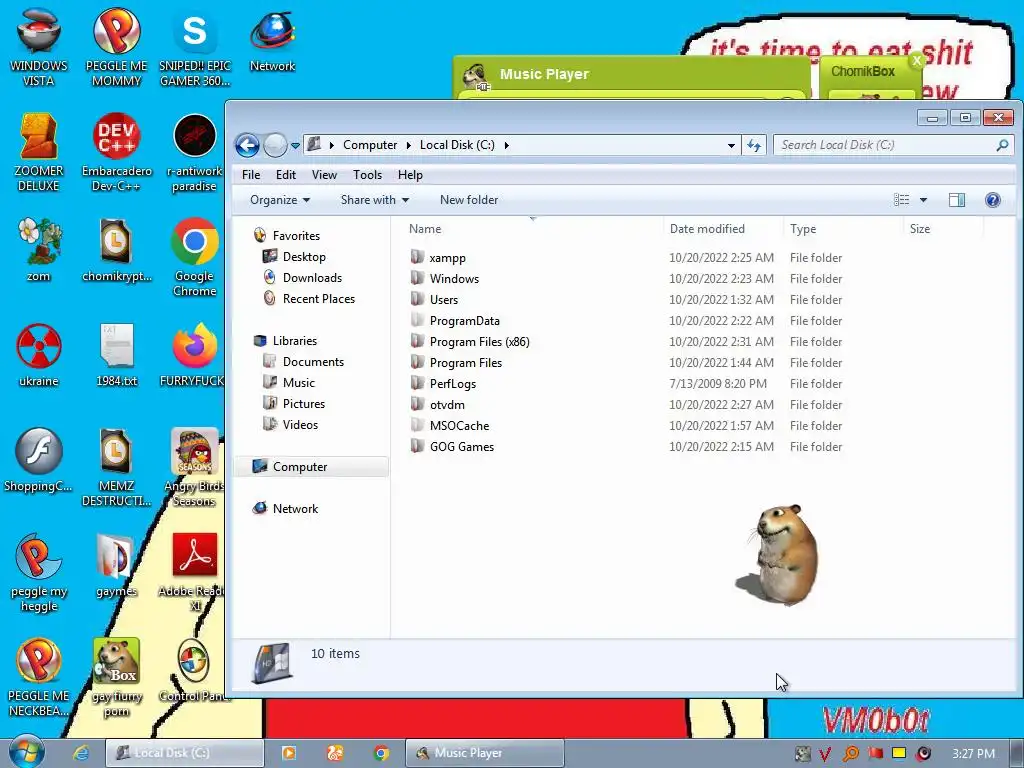The height and width of the screenshot is (768, 1024).
Task: Select the Angry Birds Seasons desktop icon
Action: click(x=195, y=467)
